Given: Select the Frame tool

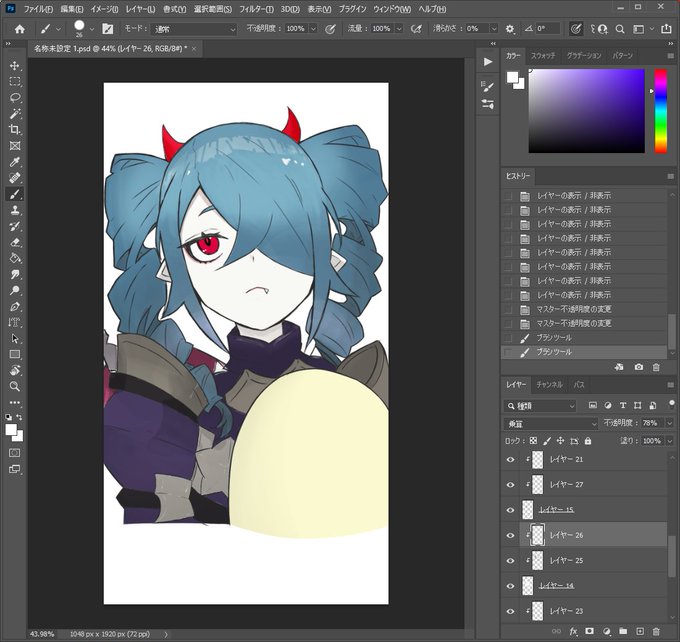Looking at the screenshot, I should click(15, 146).
